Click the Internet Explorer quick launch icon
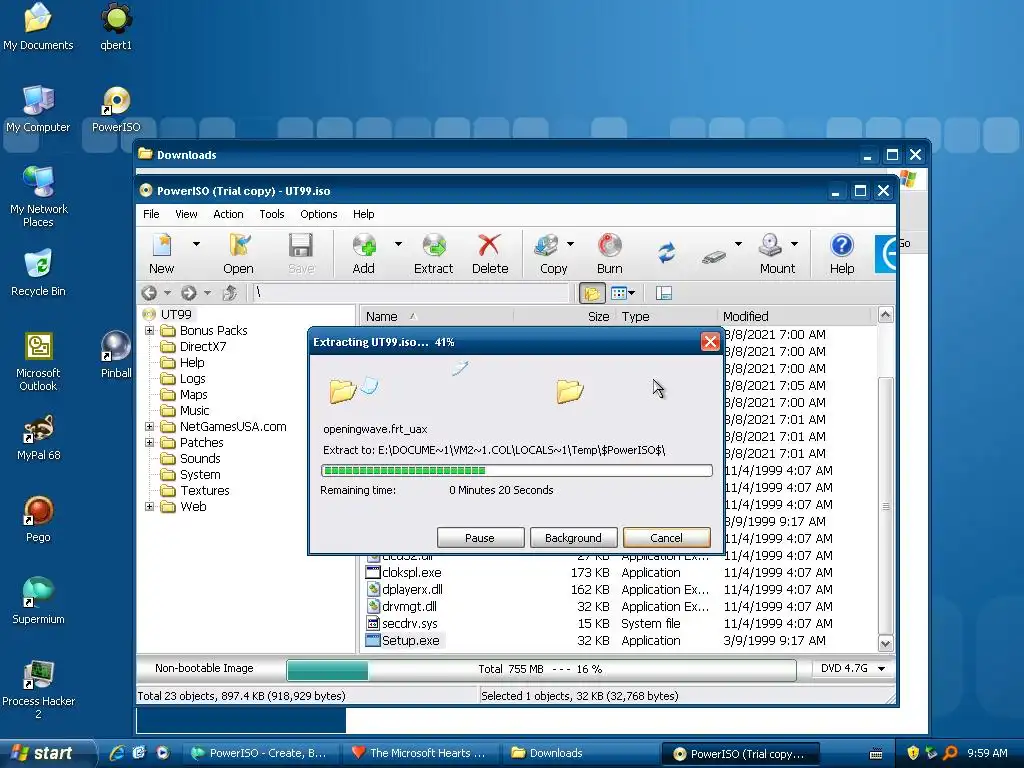Screen dimensions: 1024x768 pyautogui.click(x=117, y=753)
